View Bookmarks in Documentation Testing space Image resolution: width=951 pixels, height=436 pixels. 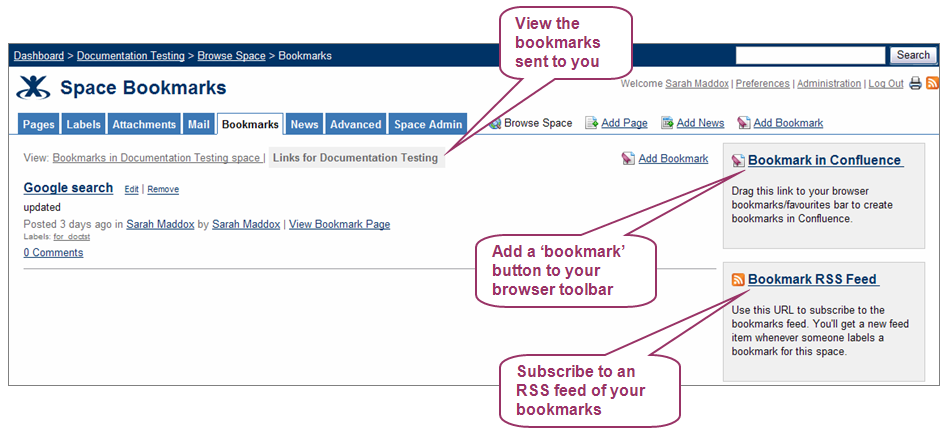156,158
